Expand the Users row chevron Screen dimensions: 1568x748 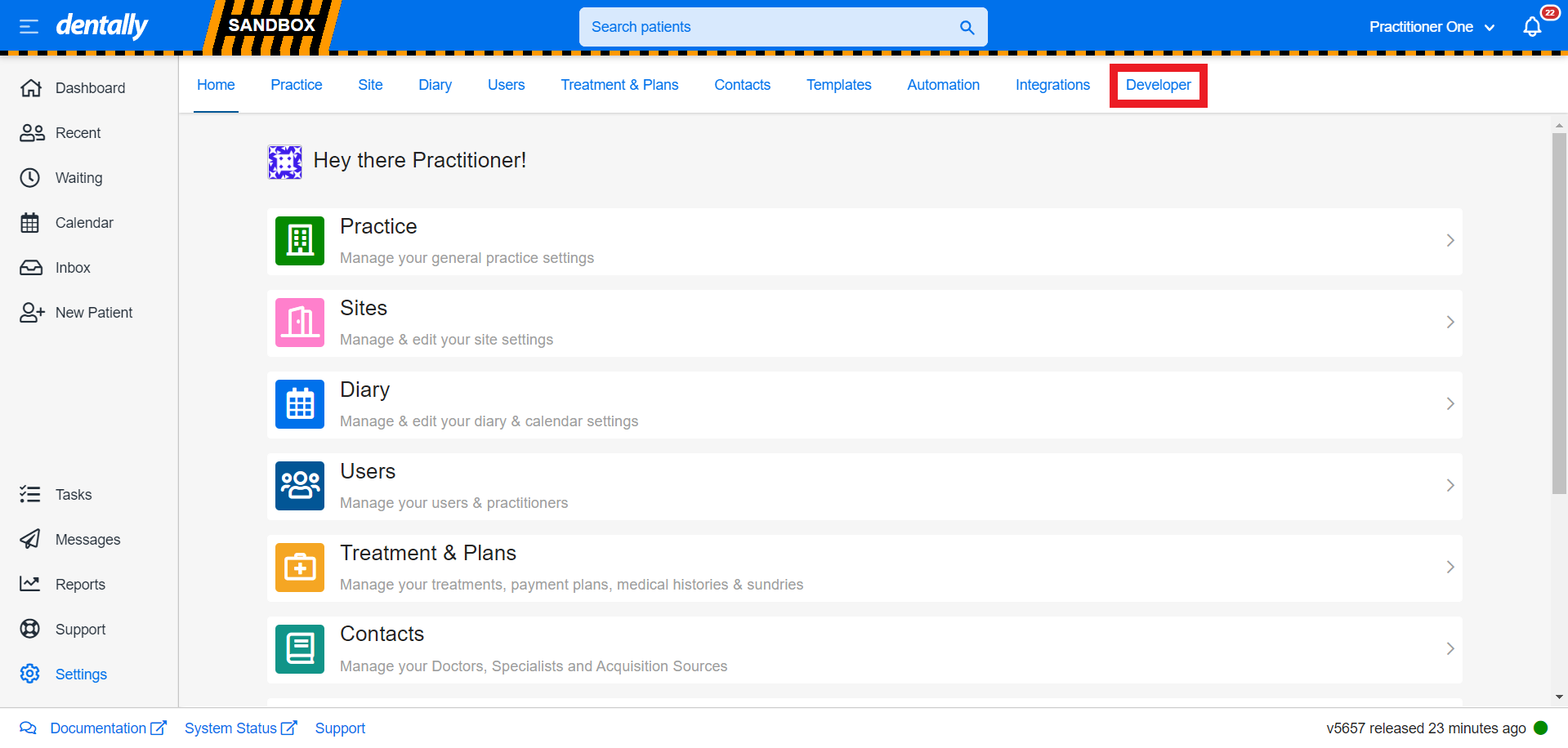1450,485
